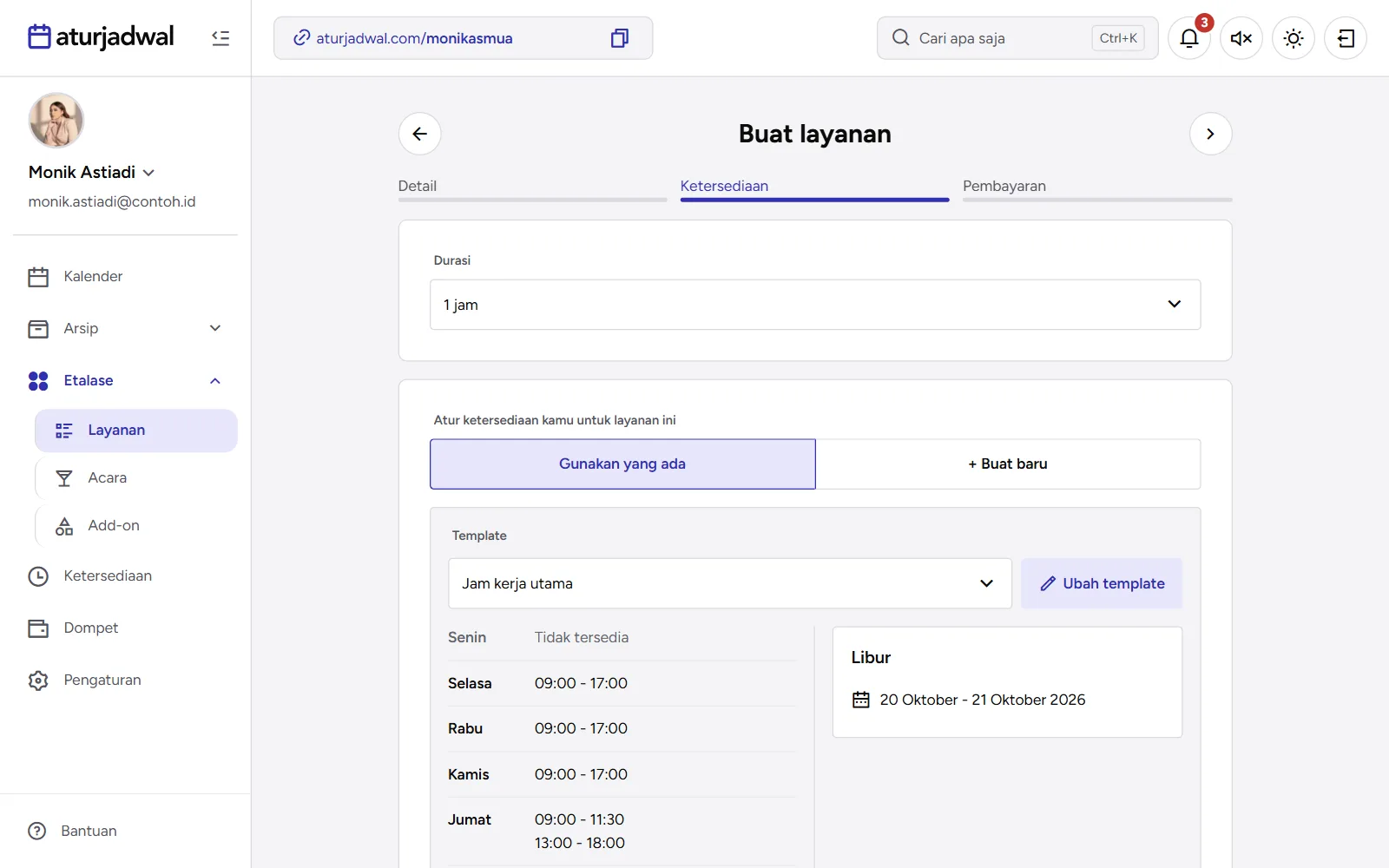Click the Rabu 09:00 - 17:00 row
The height and width of the screenshot is (868, 1389).
[x=622, y=729]
